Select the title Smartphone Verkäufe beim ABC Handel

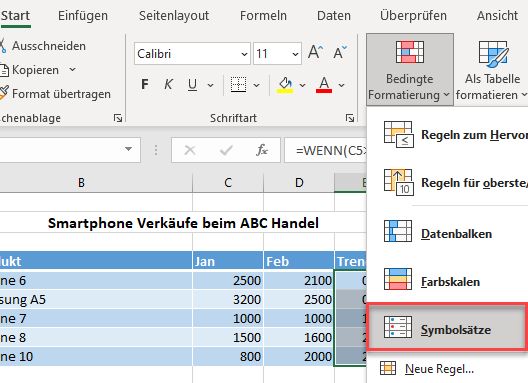point(183,223)
